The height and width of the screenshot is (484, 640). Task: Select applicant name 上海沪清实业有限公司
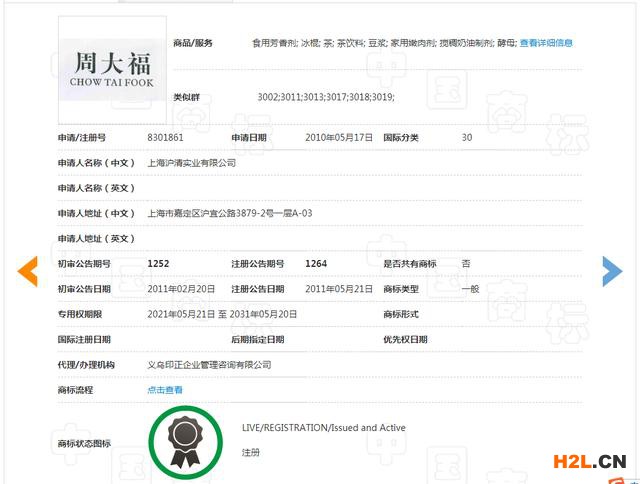click(x=191, y=163)
